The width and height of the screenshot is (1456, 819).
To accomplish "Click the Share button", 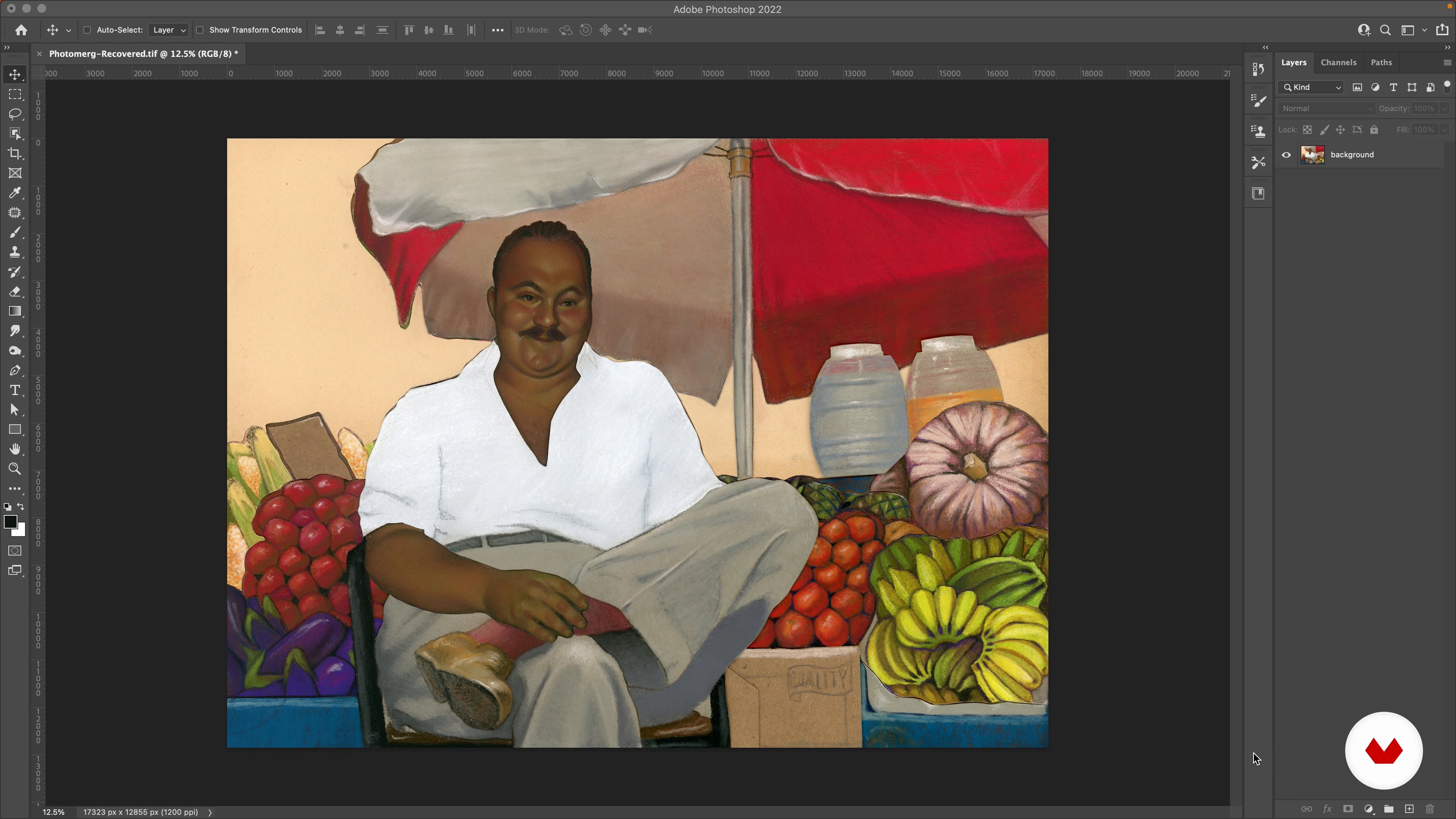I will pos(1442,30).
